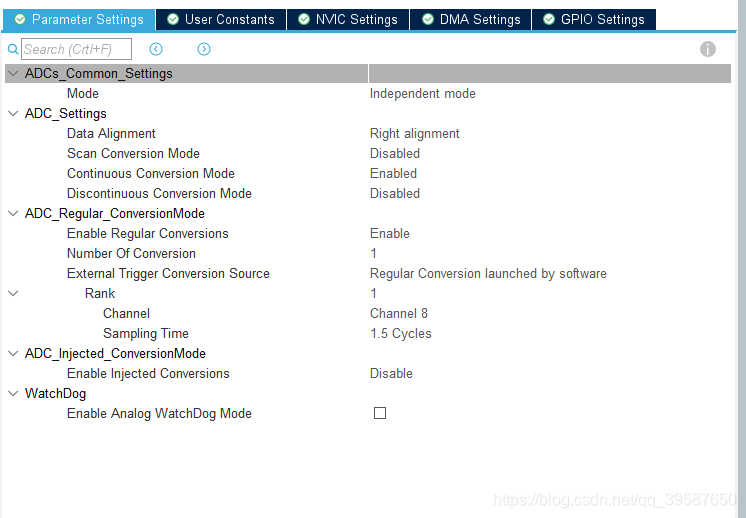Change the Channel 8 value
This screenshot has height=518, width=746.
click(x=399, y=313)
